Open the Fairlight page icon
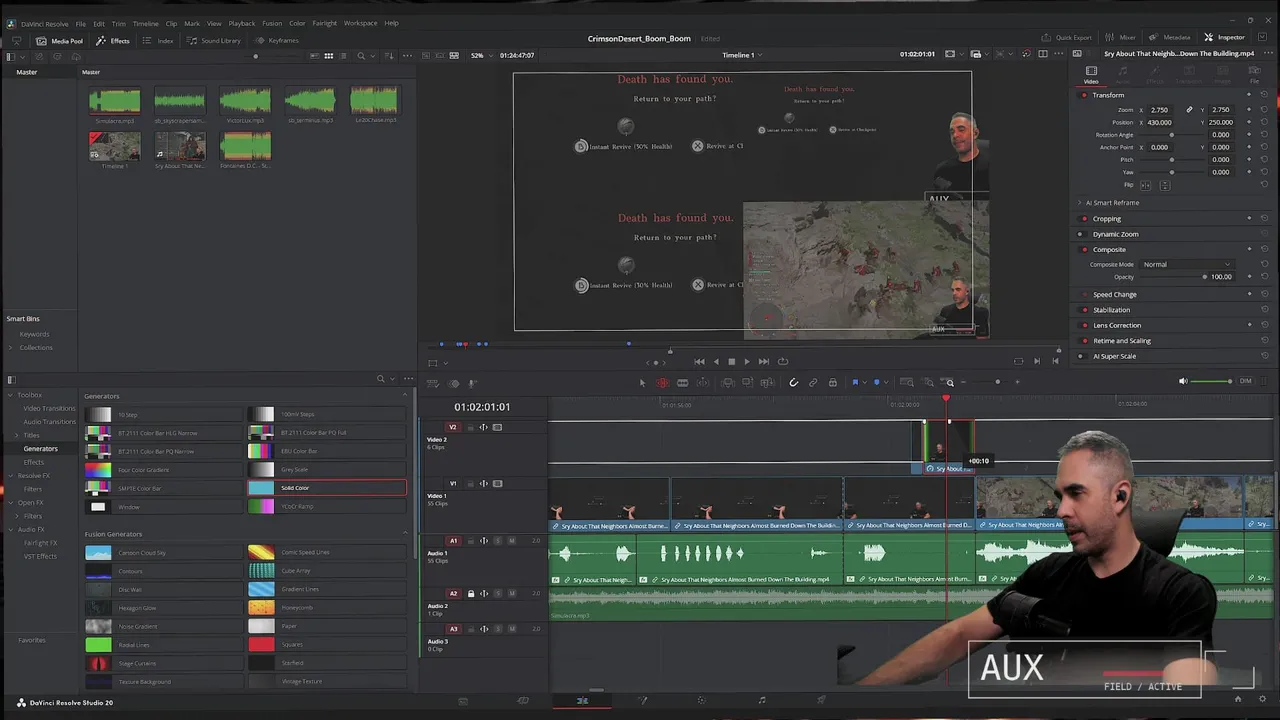1280x720 pixels. (761, 701)
